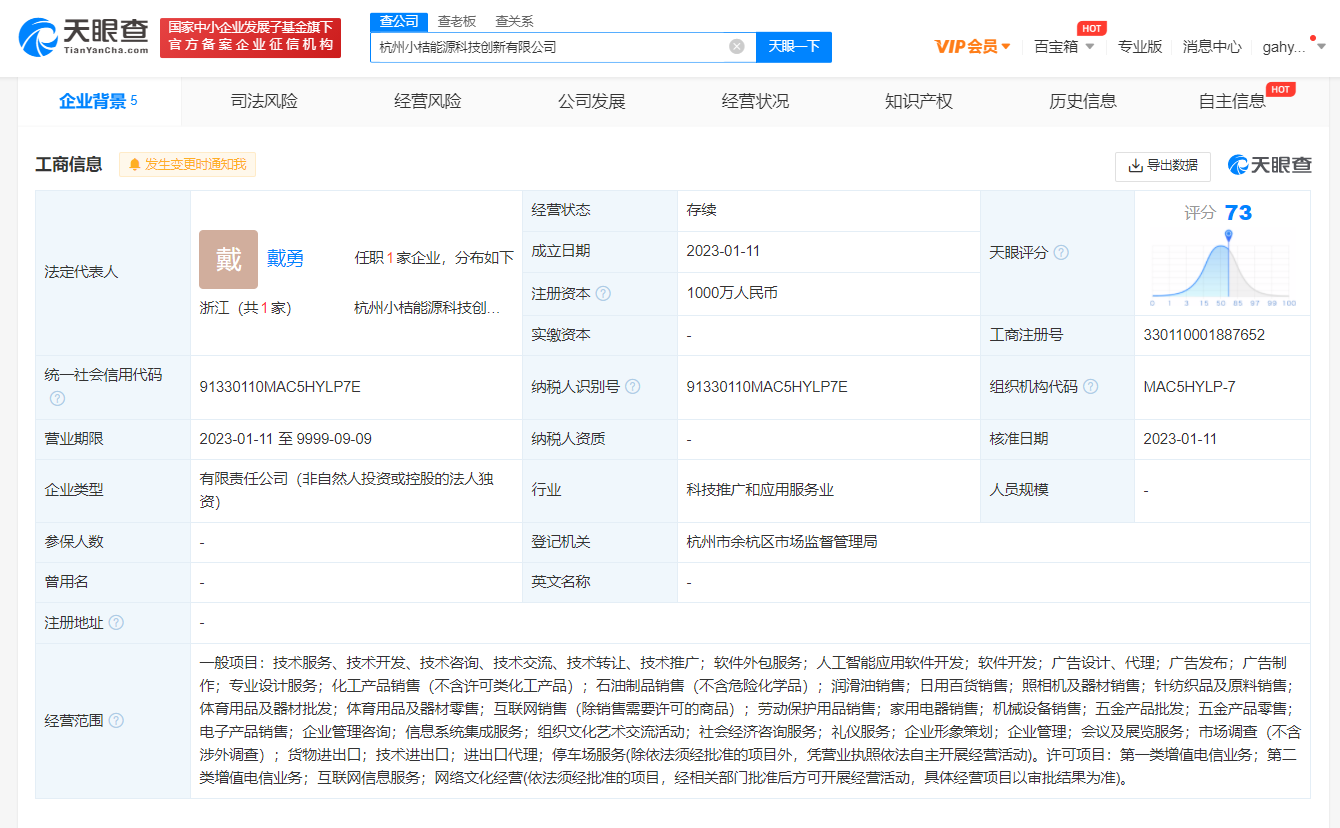This screenshot has width=1340, height=828.
Task: Click the company name search field
Action: 550,46
